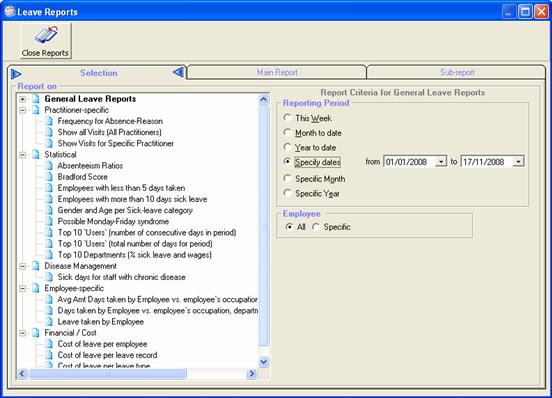This screenshot has width=552, height=398.
Task: Click icon beside Absenteeism Ratios
Action: click(49, 166)
